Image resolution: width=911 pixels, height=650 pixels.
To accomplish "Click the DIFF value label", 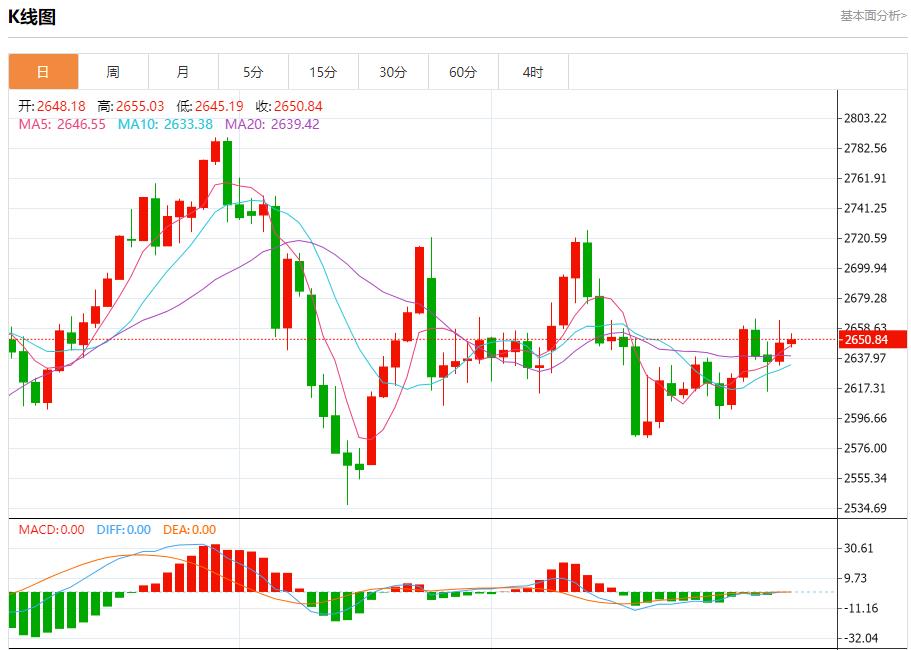I will (123, 530).
